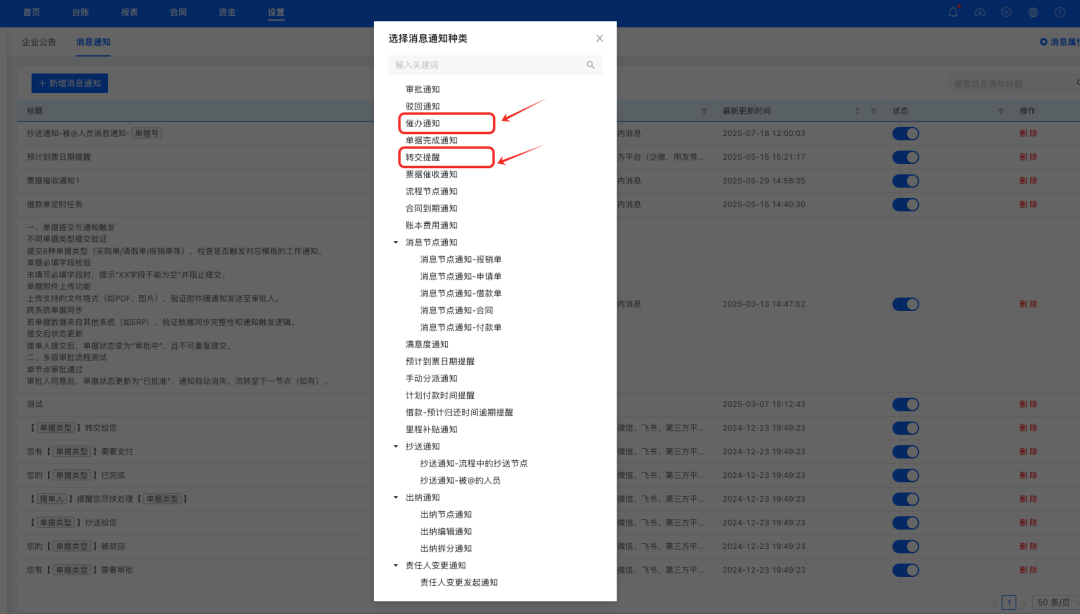Click the cube package icon in top bar
Viewport: 1080px width, 614px height.
1006,12
